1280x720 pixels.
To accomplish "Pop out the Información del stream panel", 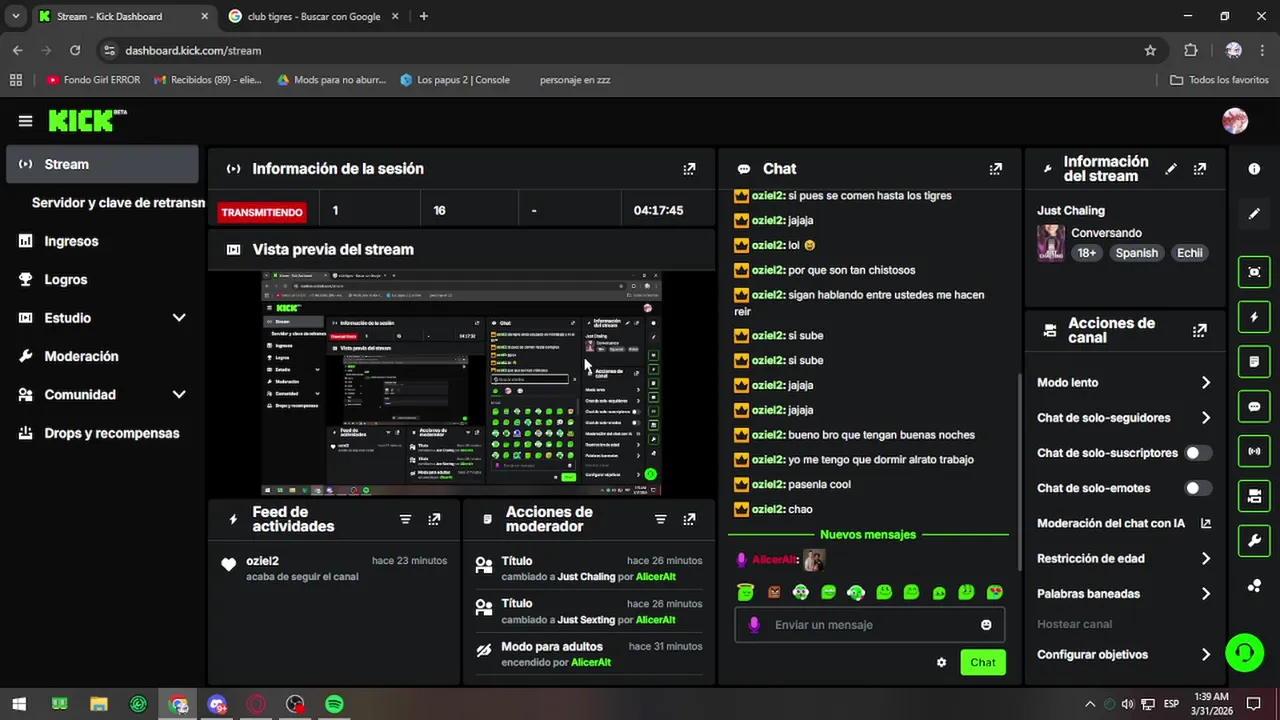I will [1200, 169].
